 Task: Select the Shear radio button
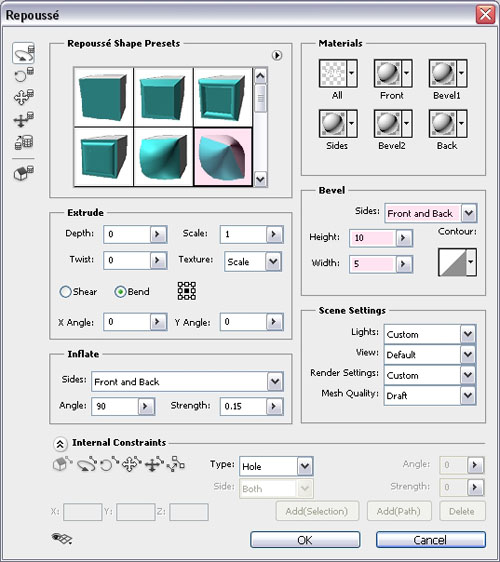click(x=65, y=292)
